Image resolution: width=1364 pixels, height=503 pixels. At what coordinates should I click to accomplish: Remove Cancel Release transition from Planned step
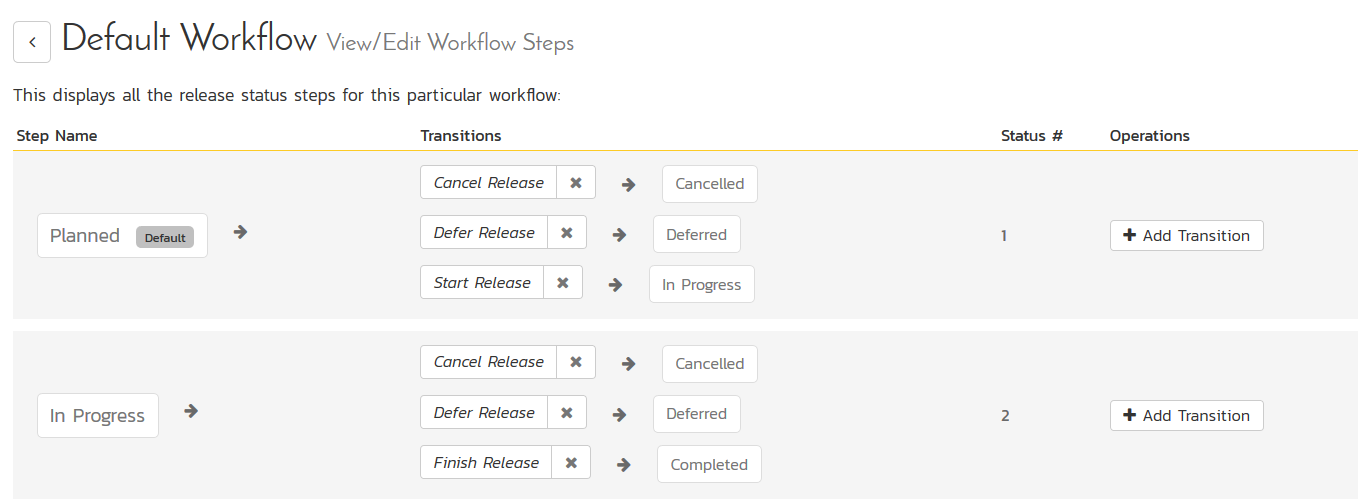(x=576, y=183)
